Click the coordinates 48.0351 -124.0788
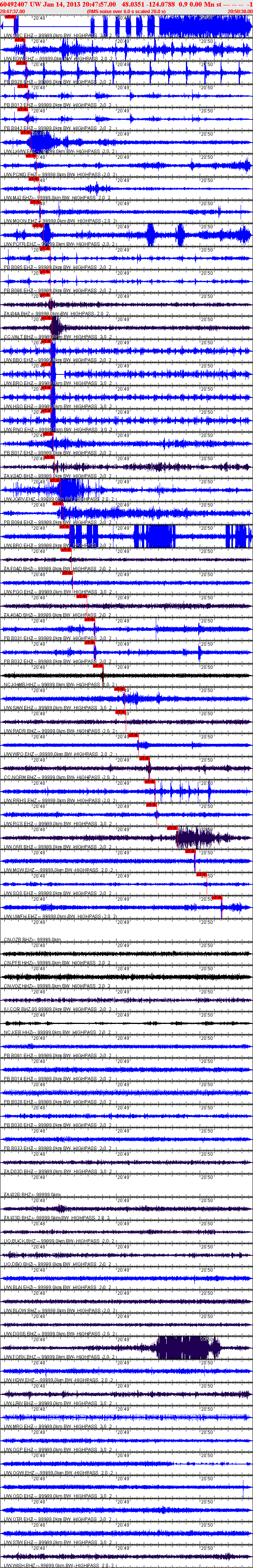 [x=148, y=4]
